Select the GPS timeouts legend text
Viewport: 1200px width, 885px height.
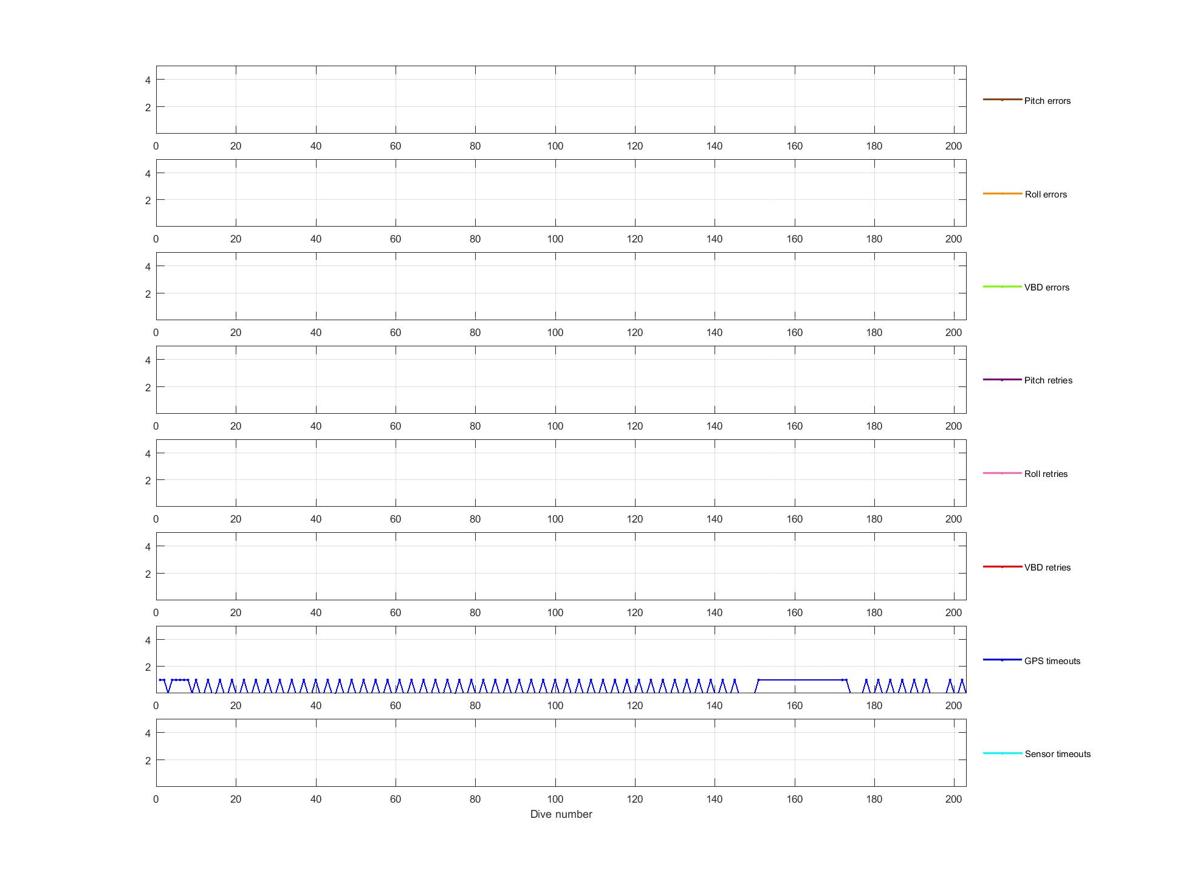coord(1052,661)
